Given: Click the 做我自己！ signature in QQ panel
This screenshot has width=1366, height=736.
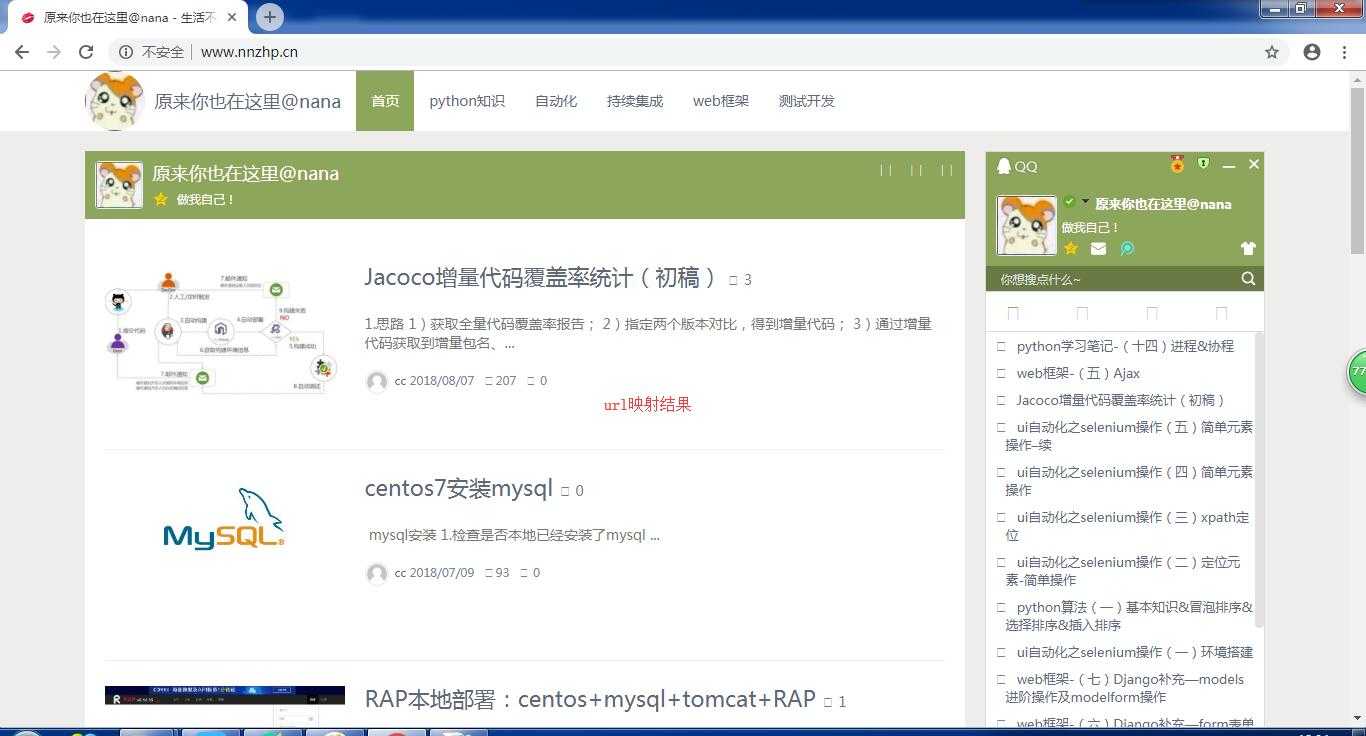Looking at the screenshot, I should (1091, 227).
